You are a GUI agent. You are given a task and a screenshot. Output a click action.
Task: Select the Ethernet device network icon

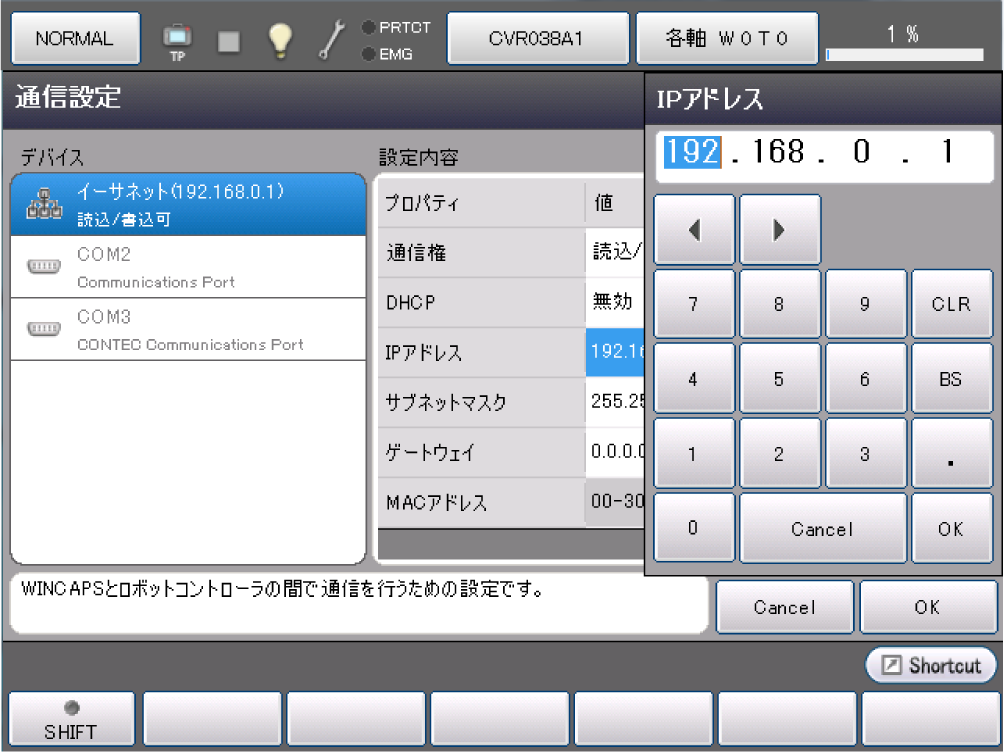[x=44, y=205]
